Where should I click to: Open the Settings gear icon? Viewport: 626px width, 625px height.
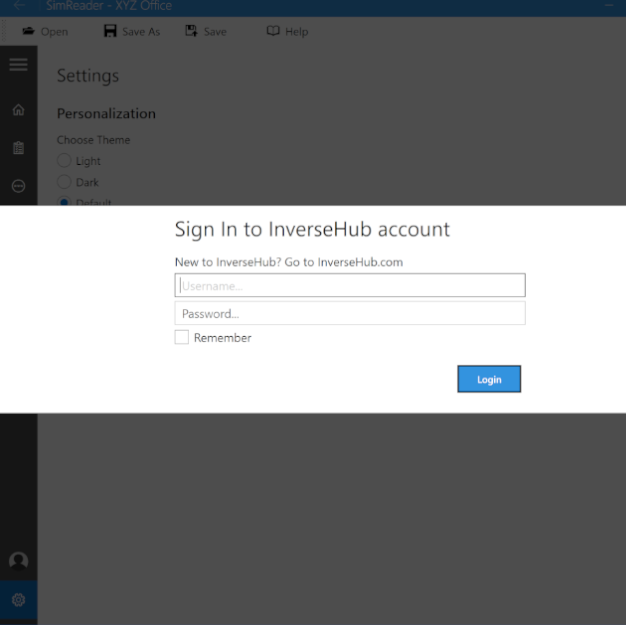point(18,599)
